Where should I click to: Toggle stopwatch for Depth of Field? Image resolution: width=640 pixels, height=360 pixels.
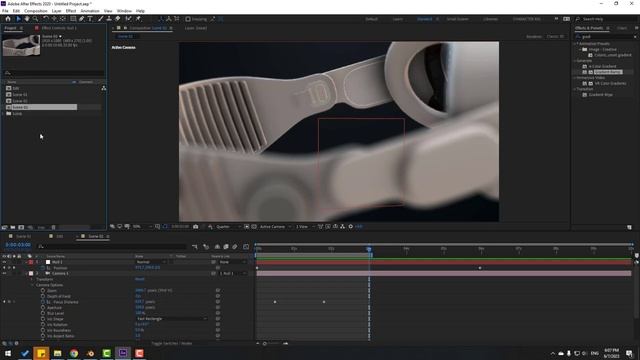(43, 296)
